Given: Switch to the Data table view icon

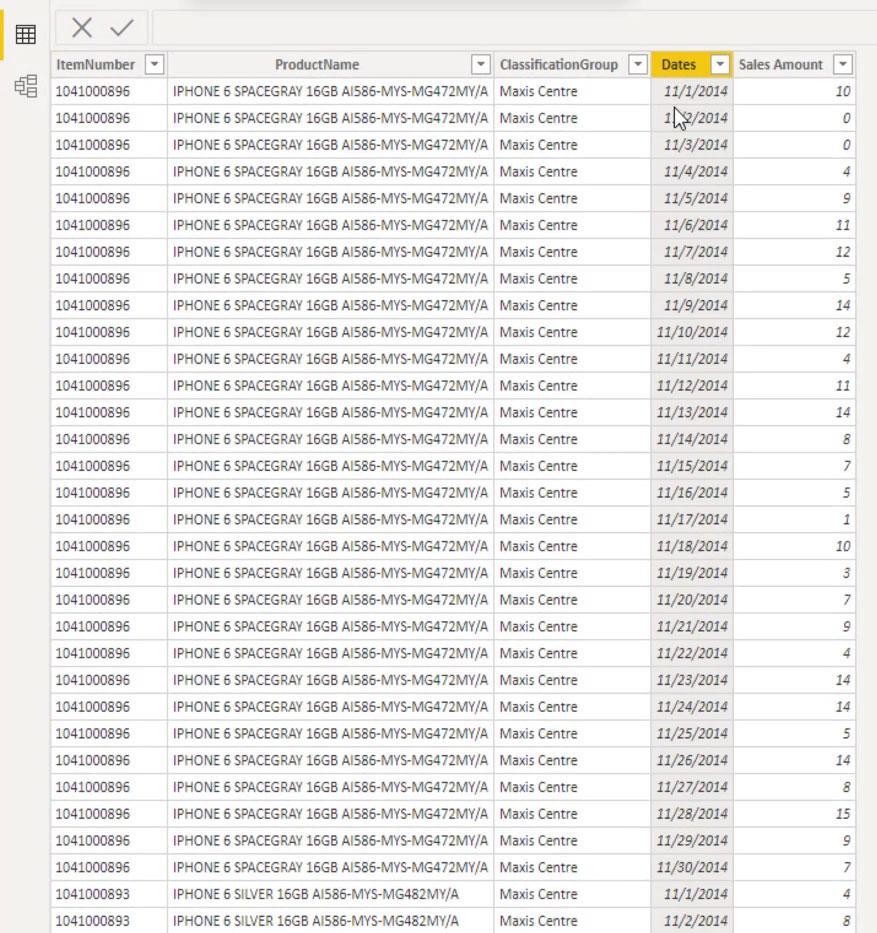Looking at the screenshot, I should click(26, 35).
